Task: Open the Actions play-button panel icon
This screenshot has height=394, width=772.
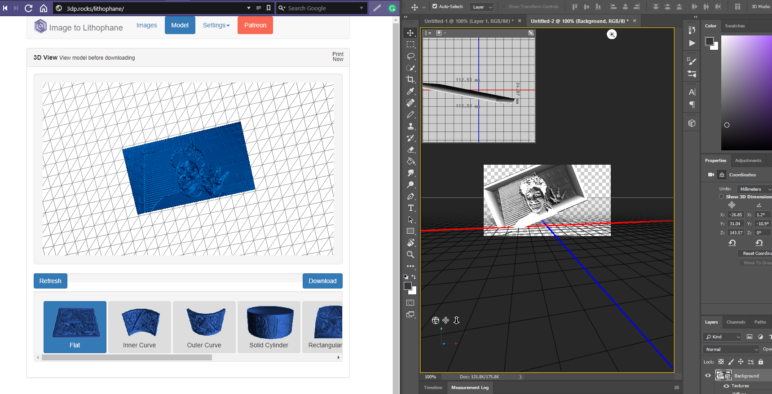Action: 692,43
